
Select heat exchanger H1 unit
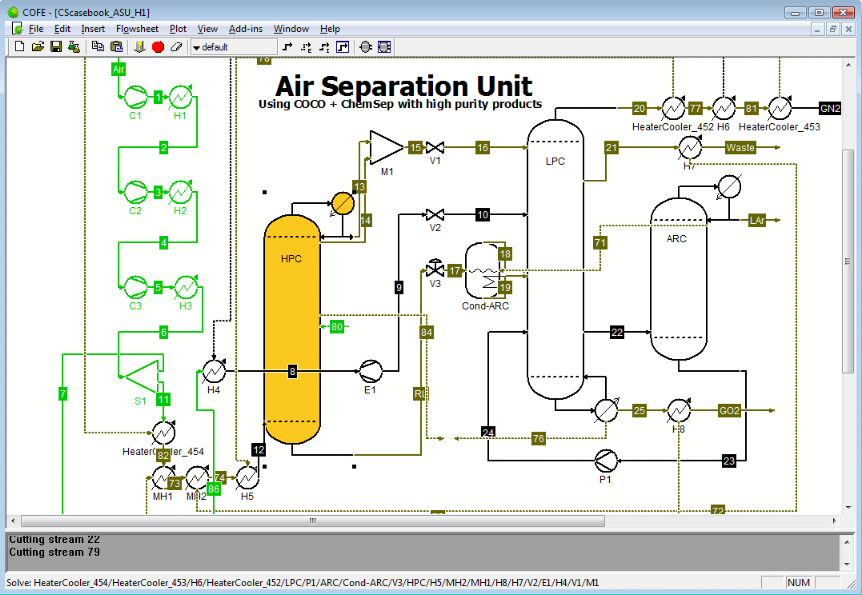coord(180,97)
